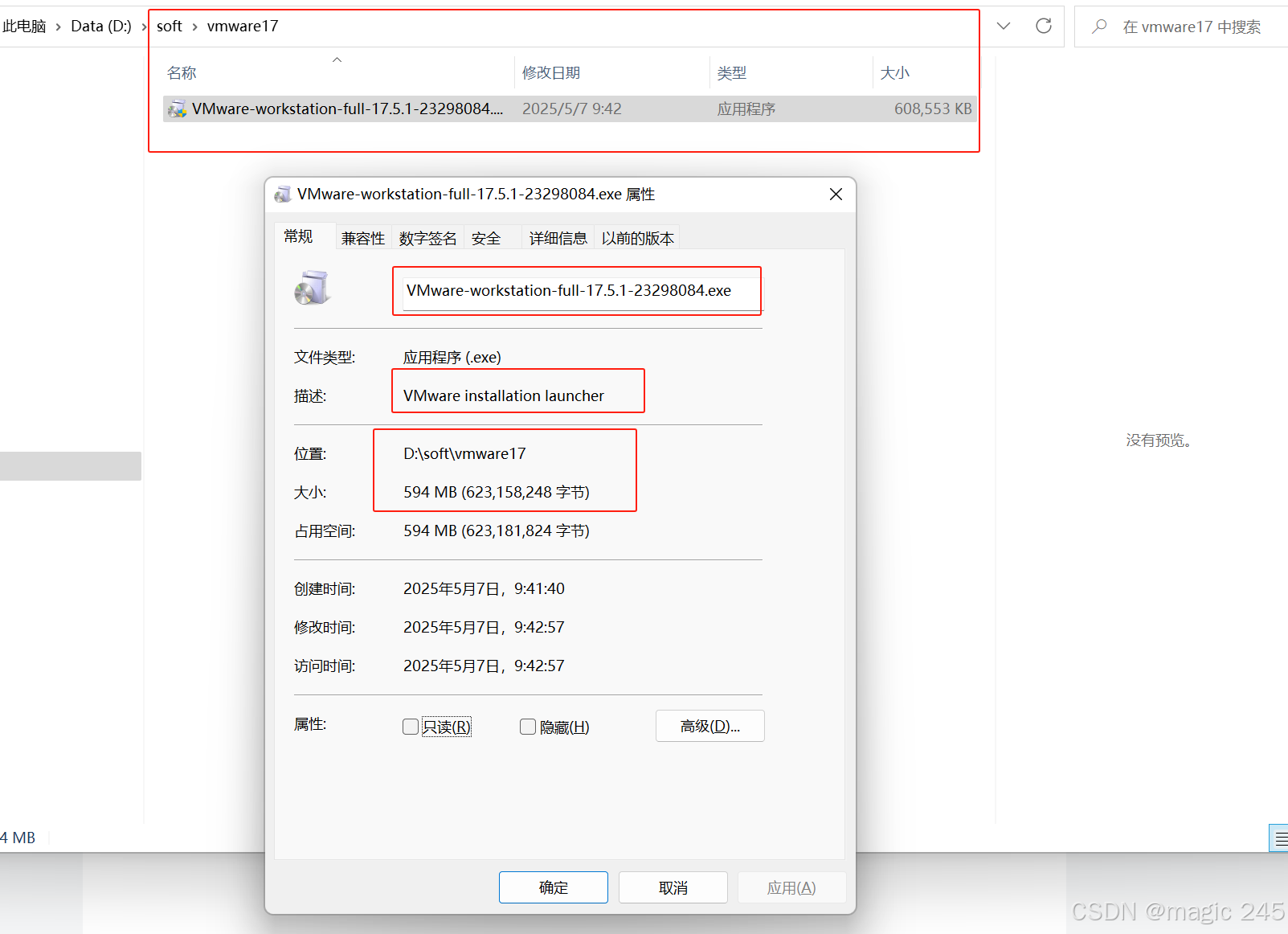Viewport: 1288px width, 934px height.
Task: Confirm with the 确定 button
Action: click(554, 887)
